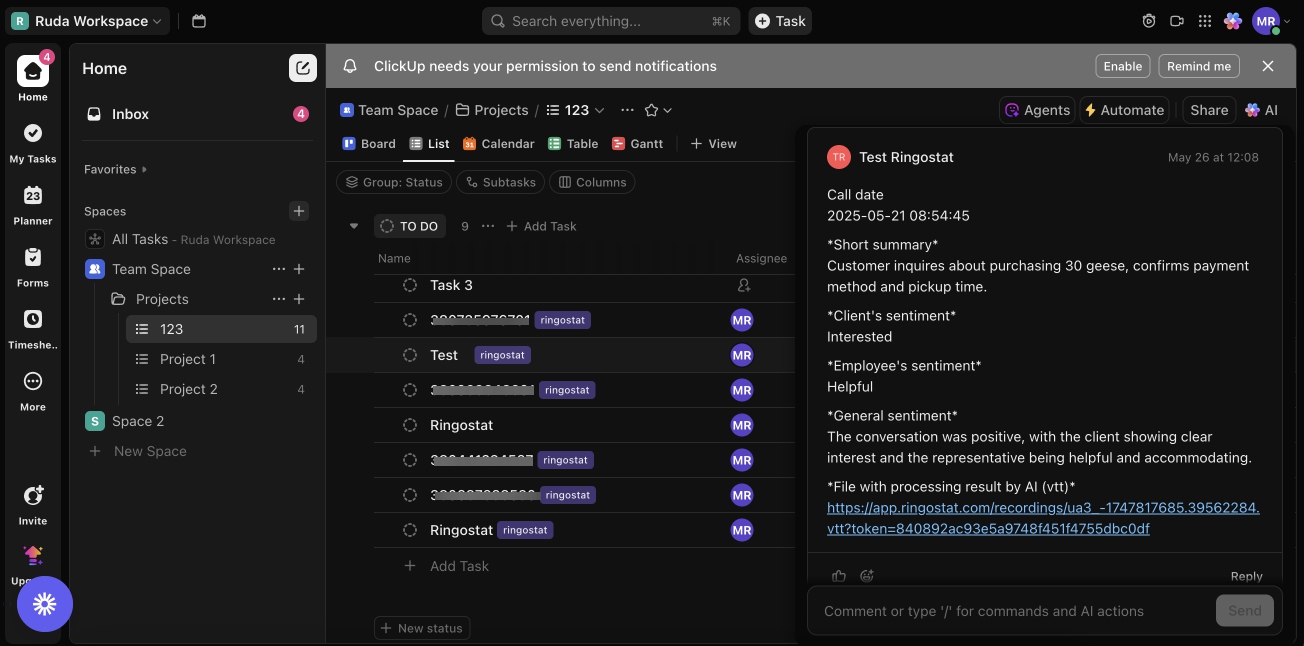The height and width of the screenshot is (646, 1304).
Task: Open the Agents button
Action: 1037,110
